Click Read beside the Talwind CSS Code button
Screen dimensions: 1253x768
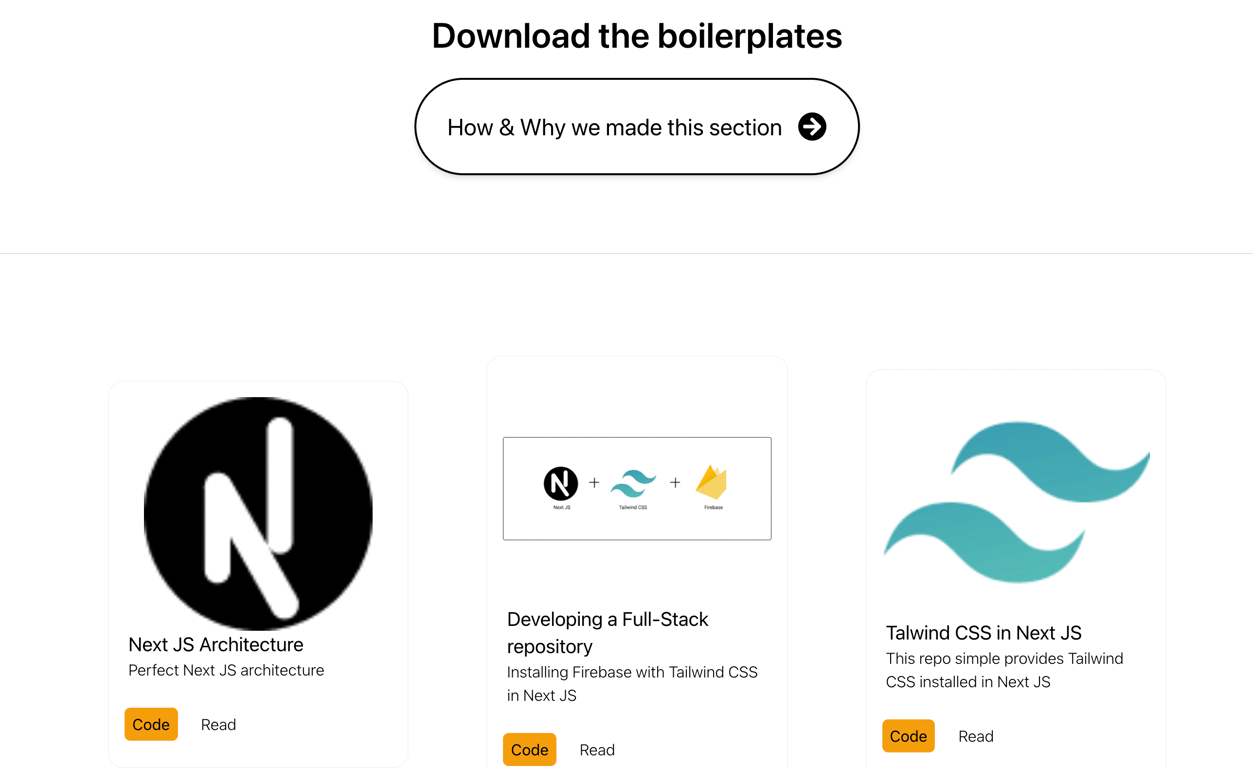pos(975,736)
